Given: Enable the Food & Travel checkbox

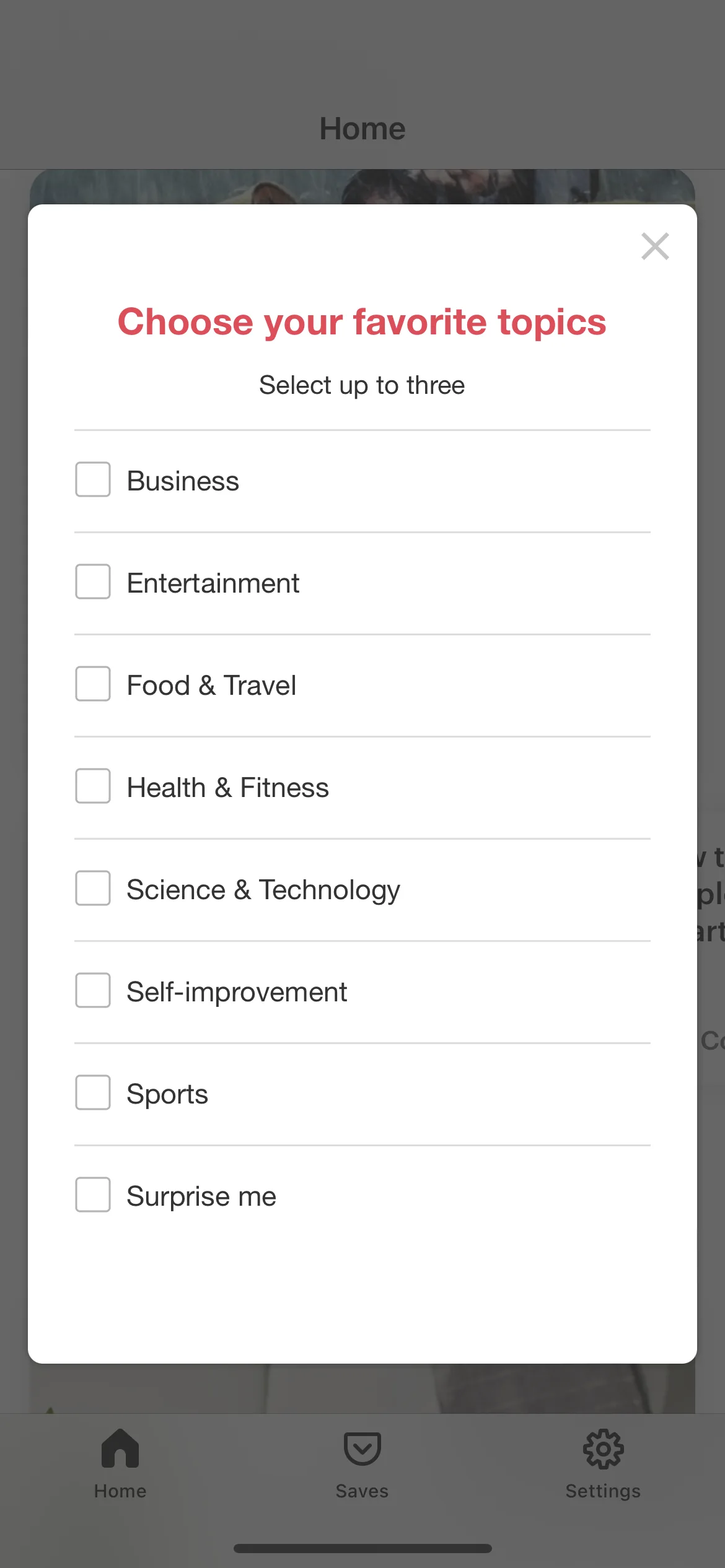Looking at the screenshot, I should [x=93, y=684].
